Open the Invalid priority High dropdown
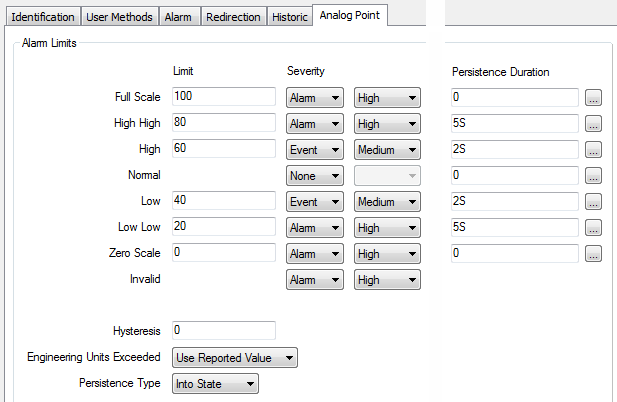 click(x=387, y=280)
